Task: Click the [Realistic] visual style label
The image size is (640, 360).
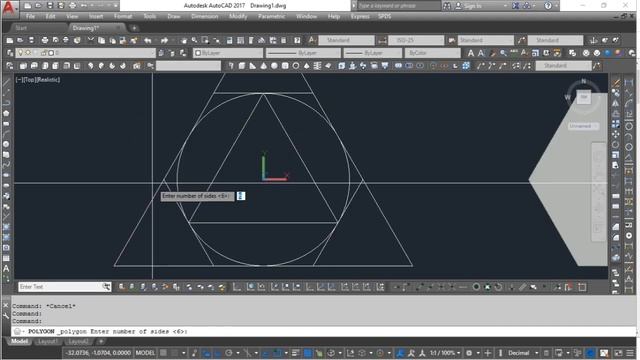Action: [48, 80]
